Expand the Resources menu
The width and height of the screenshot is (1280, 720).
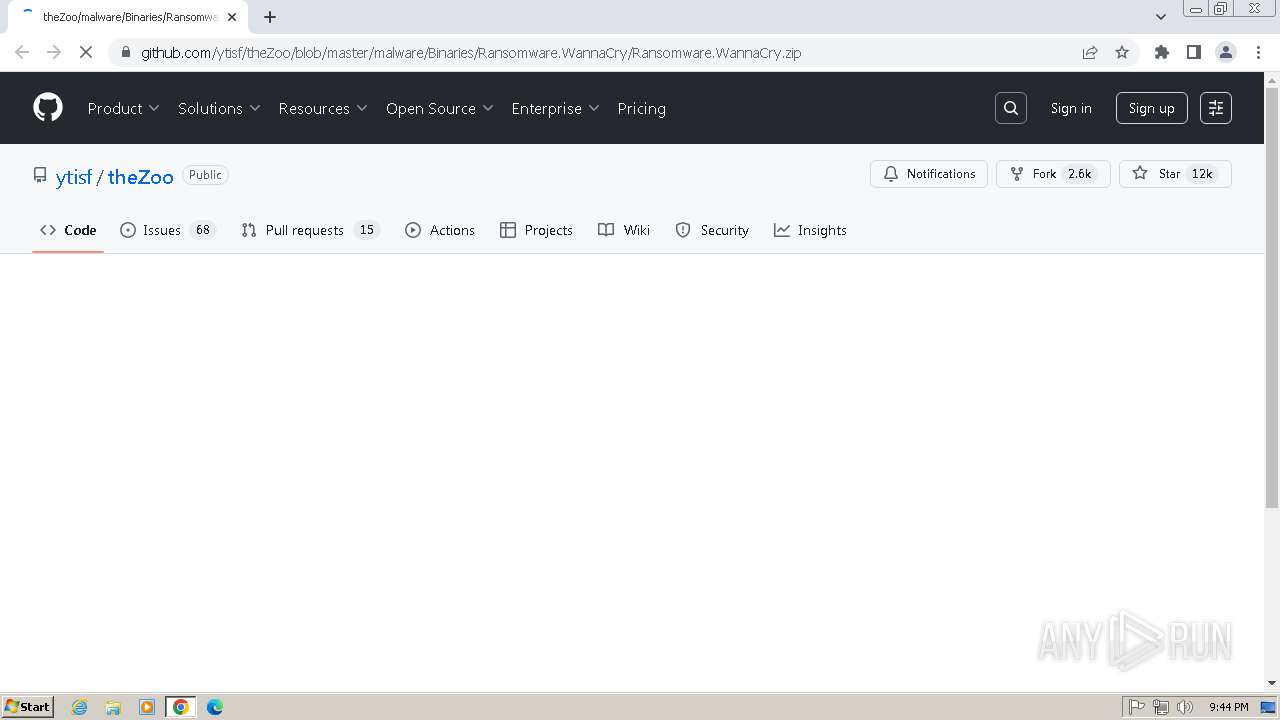pyautogui.click(x=323, y=108)
